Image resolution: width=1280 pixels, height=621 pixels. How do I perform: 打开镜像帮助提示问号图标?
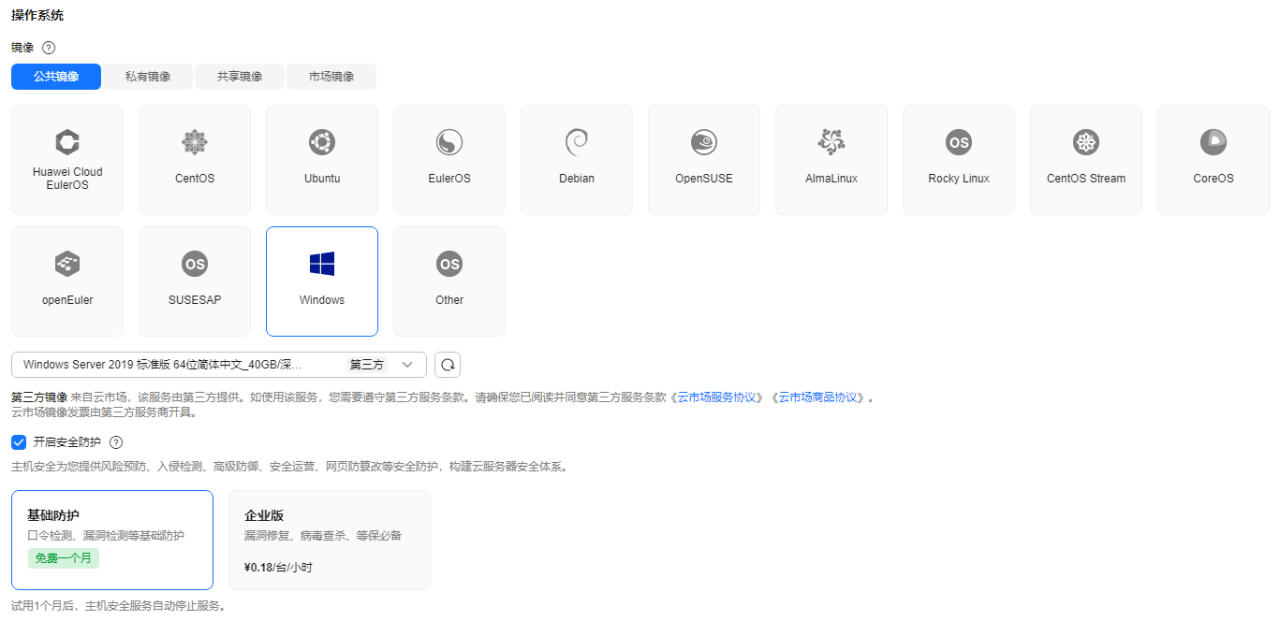pyautogui.click(x=47, y=47)
